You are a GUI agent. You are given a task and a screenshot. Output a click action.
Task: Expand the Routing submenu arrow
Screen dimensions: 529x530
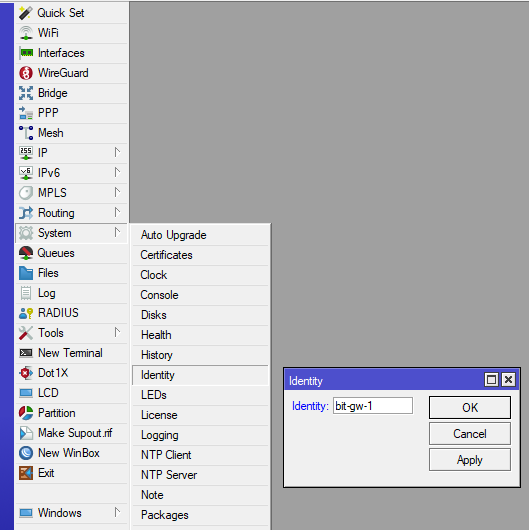[x=117, y=213]
